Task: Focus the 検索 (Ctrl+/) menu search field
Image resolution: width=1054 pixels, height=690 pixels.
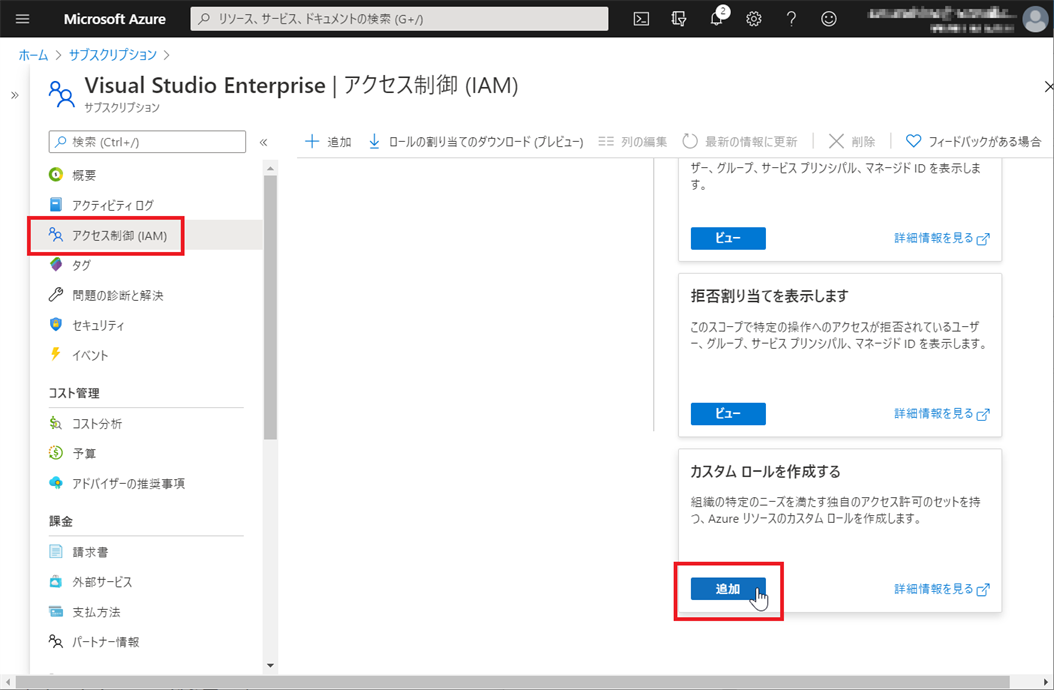Action: 147,142
